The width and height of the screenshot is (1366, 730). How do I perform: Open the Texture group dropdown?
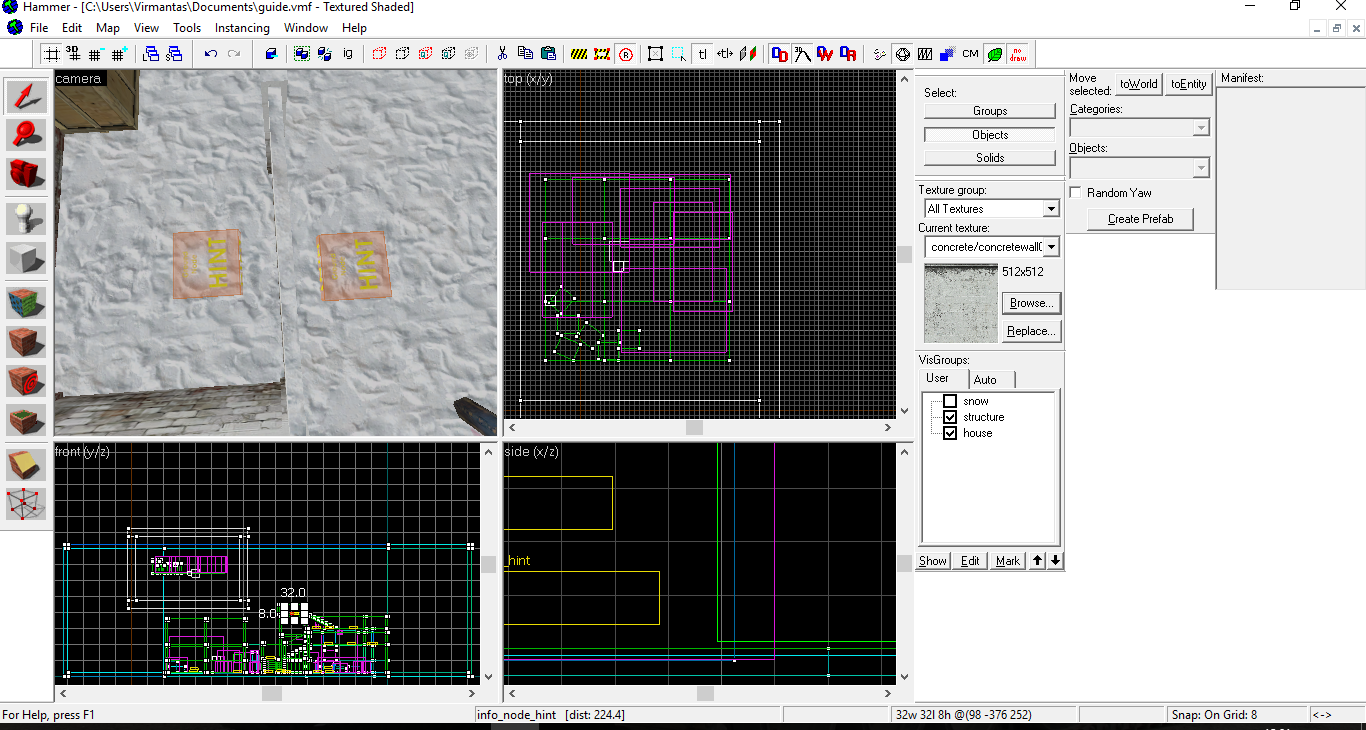click(x=1050, y=209)
